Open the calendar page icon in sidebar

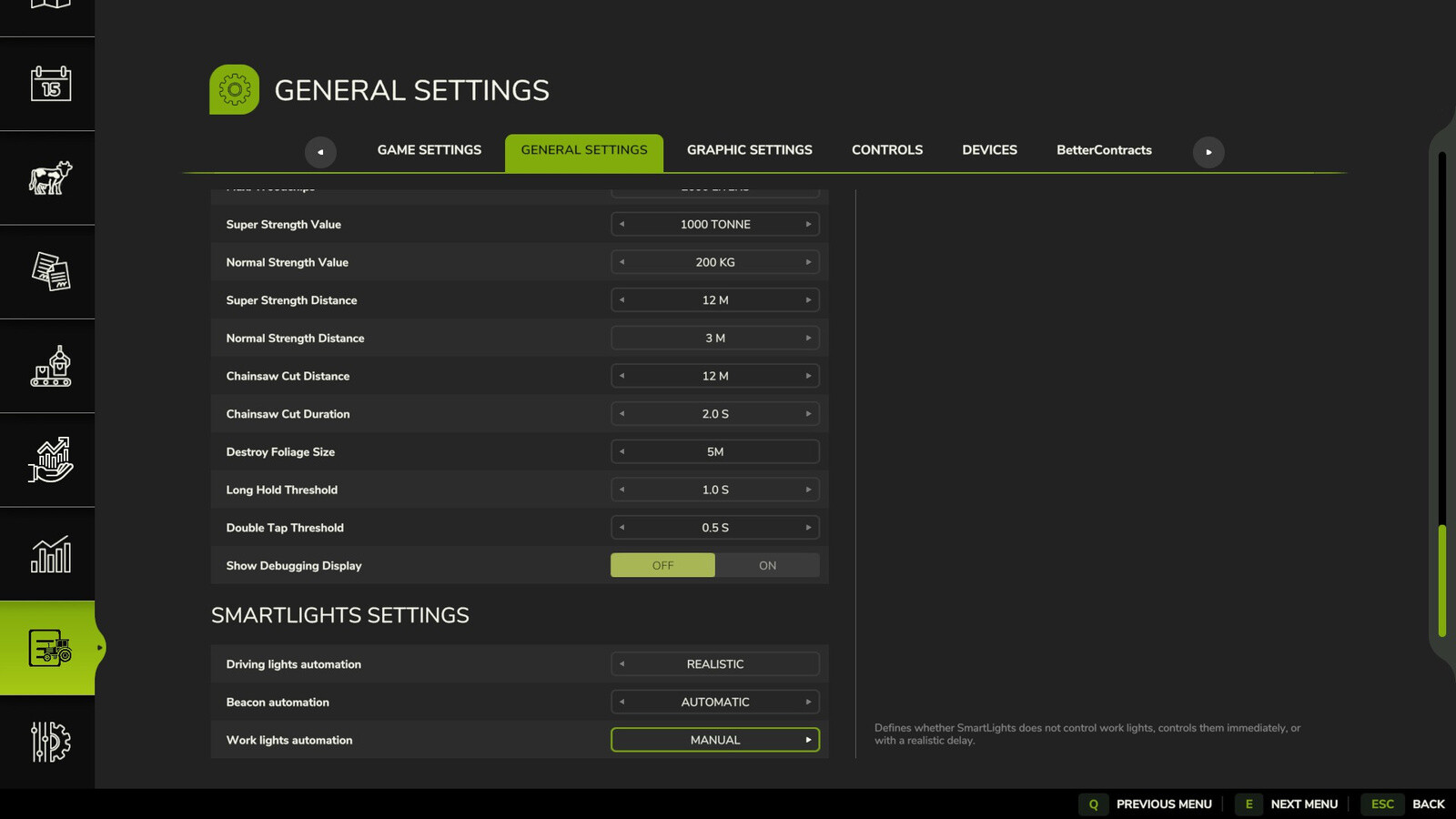[x=50, y=84]
